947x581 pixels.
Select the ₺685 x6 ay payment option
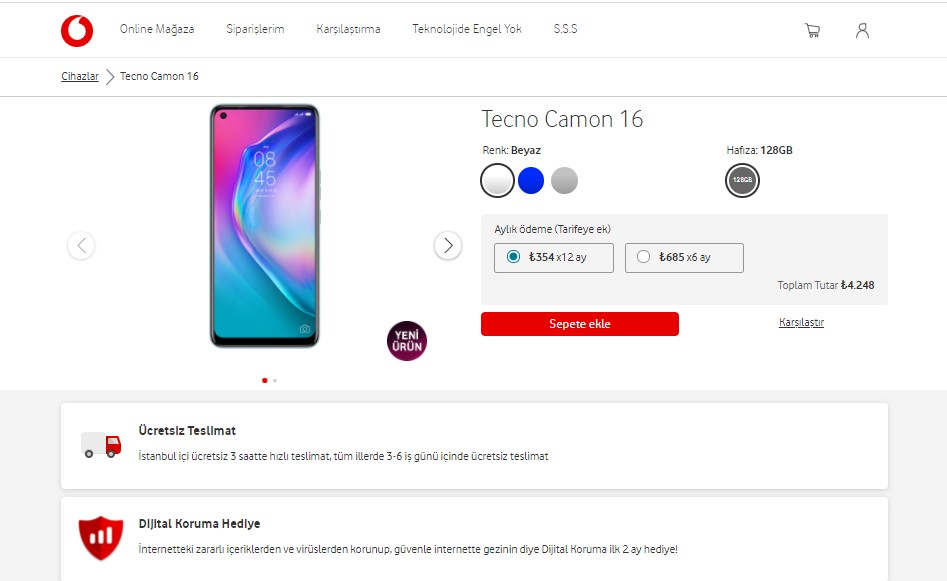(x=684, y=258)
